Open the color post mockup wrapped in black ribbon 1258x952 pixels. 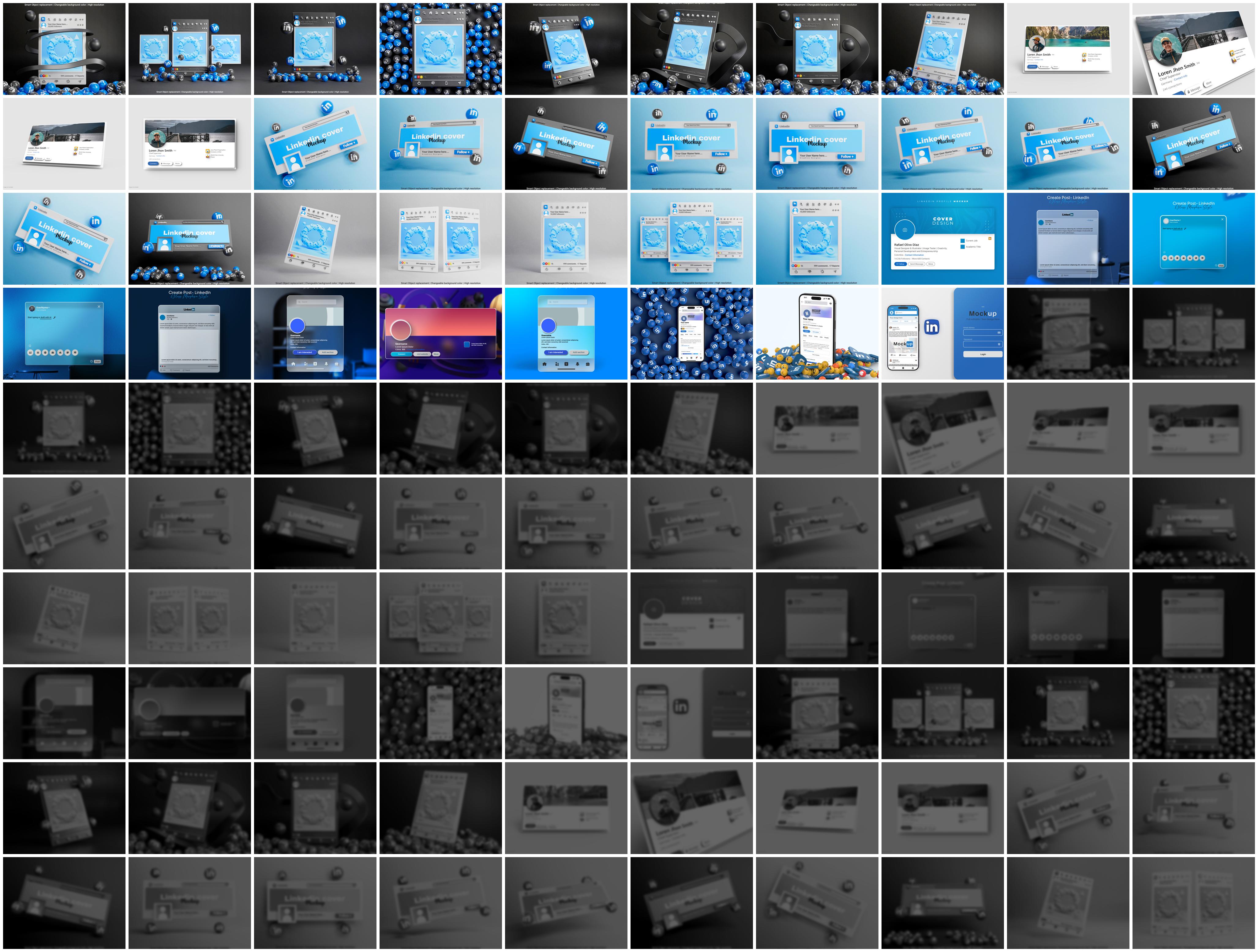click(64, 49)
